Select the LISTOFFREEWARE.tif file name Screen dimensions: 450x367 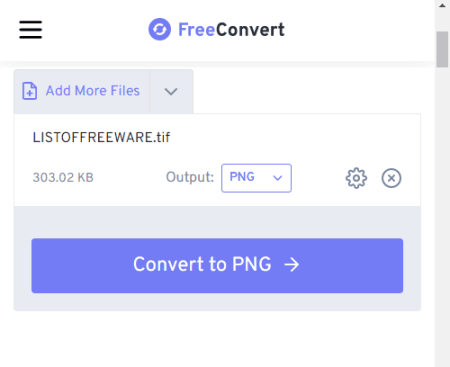coord(101,137)
